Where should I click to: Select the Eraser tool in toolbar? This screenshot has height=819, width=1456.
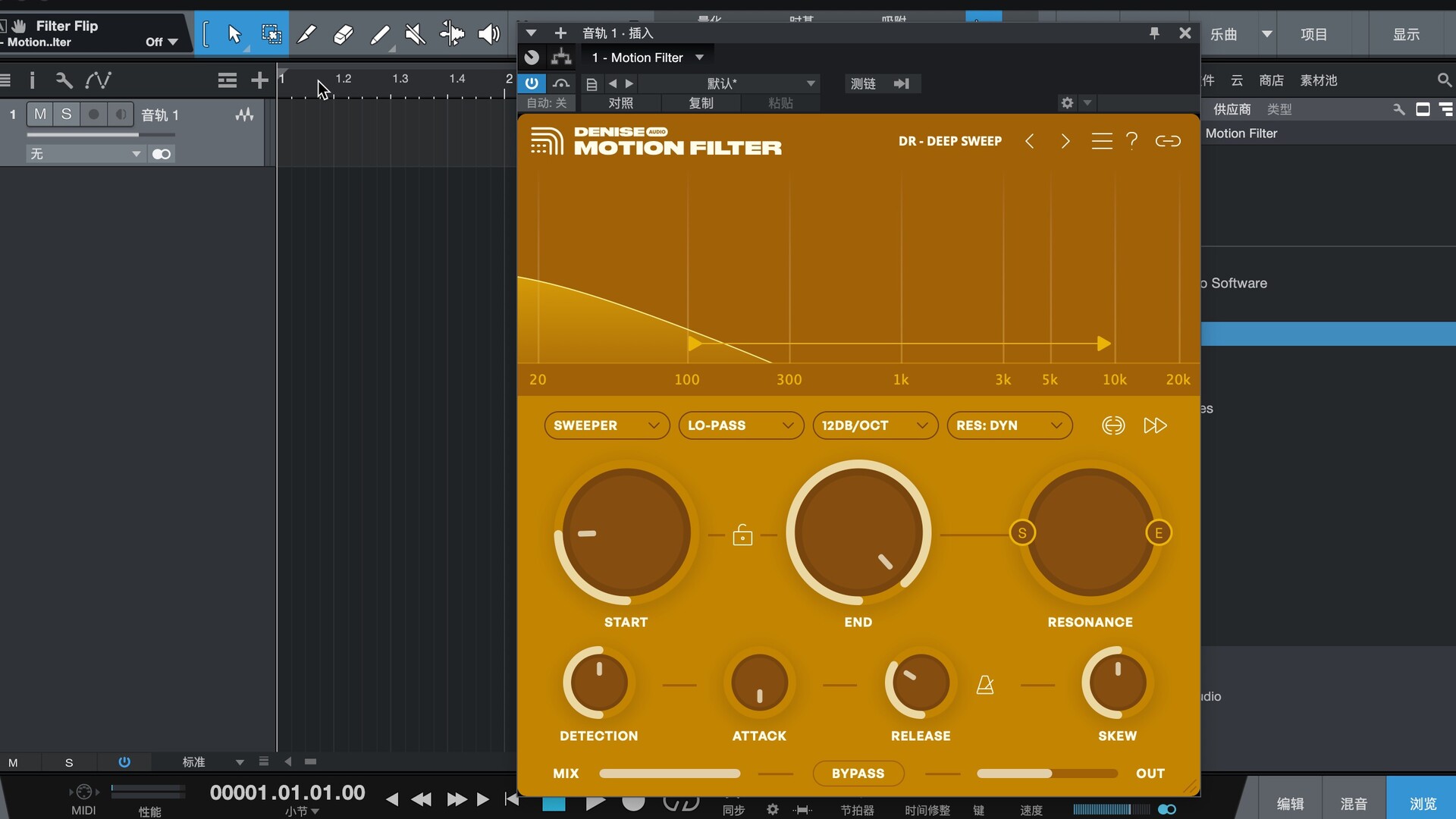pos(343,34)
